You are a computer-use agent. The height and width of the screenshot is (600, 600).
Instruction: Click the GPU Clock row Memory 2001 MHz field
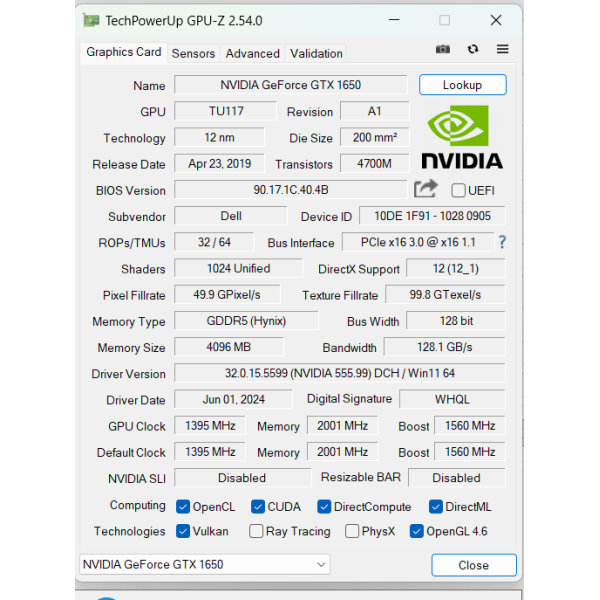pyautogui.click(x=342, y=426)
